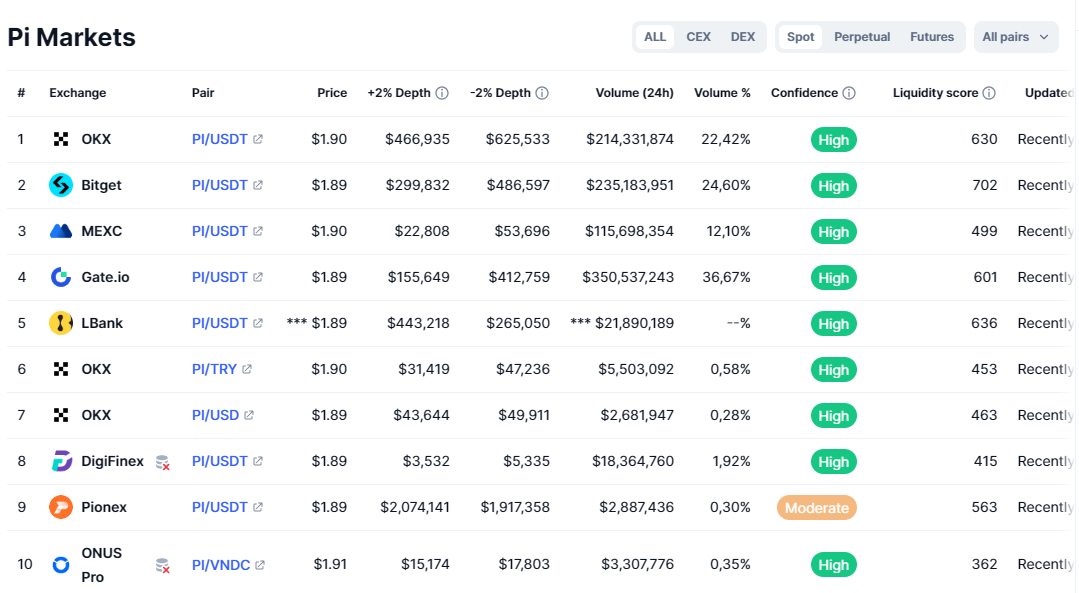Viewport: 1079px width, 593px height.
Task: Click the Gate.io exchange logo
Action: click(x=61, y=277)
